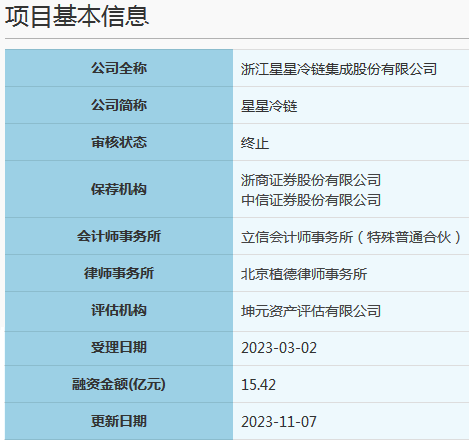469x440 pixels.
Task: Click the 受理日期 label cell
Action: click(x=119, y=347)
